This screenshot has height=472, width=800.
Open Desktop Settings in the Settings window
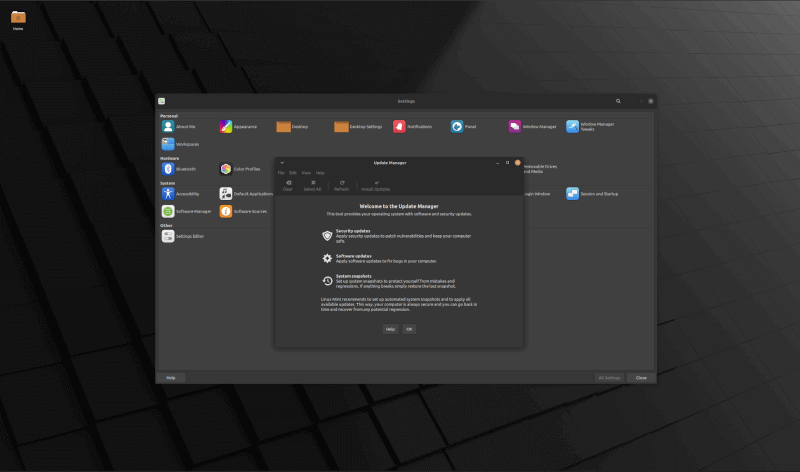[358, 127]
